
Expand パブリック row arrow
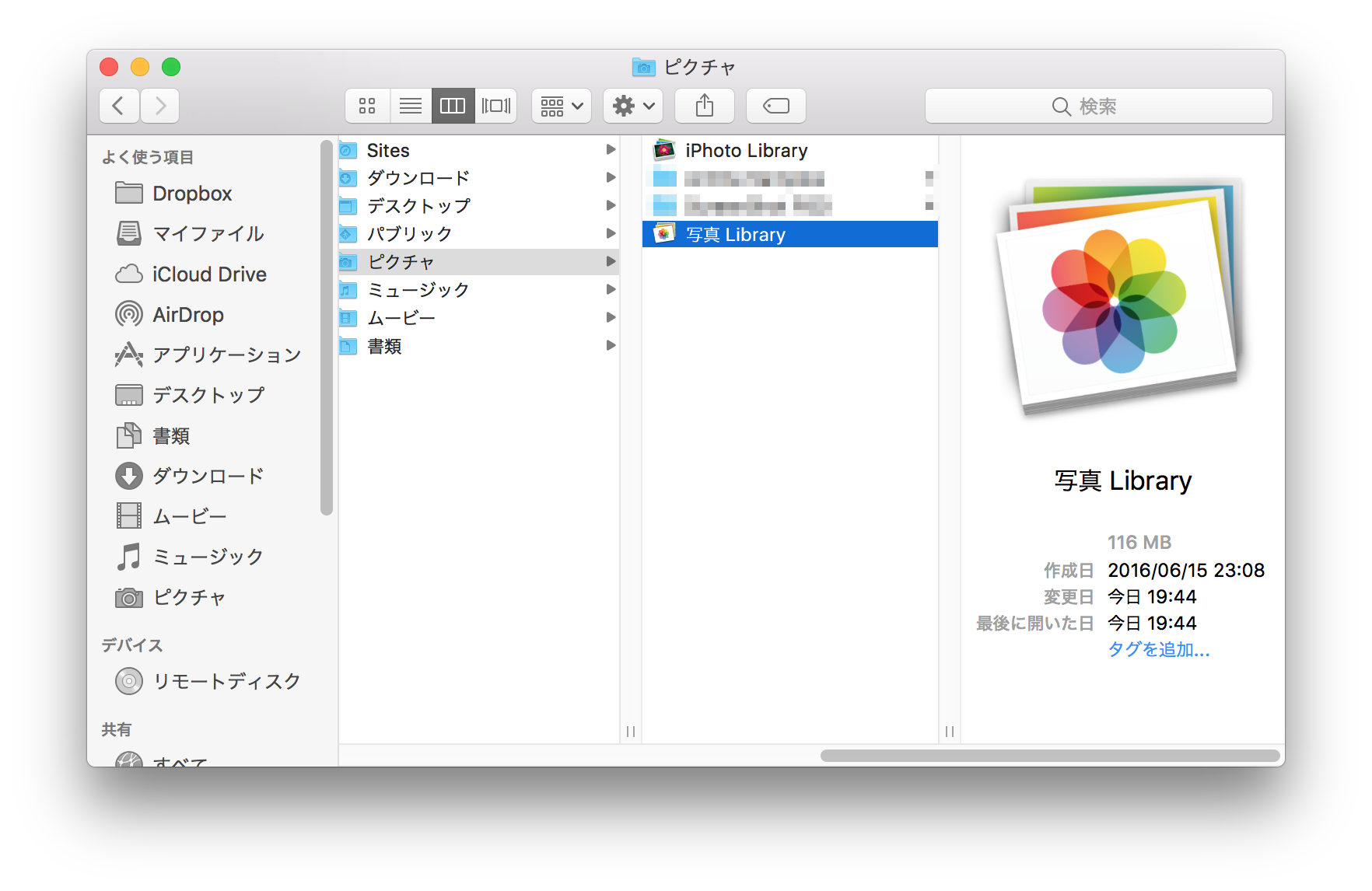611,233
